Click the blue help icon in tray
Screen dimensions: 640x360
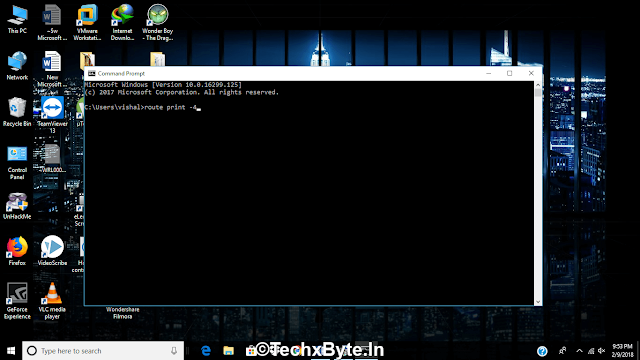[542, 351]
